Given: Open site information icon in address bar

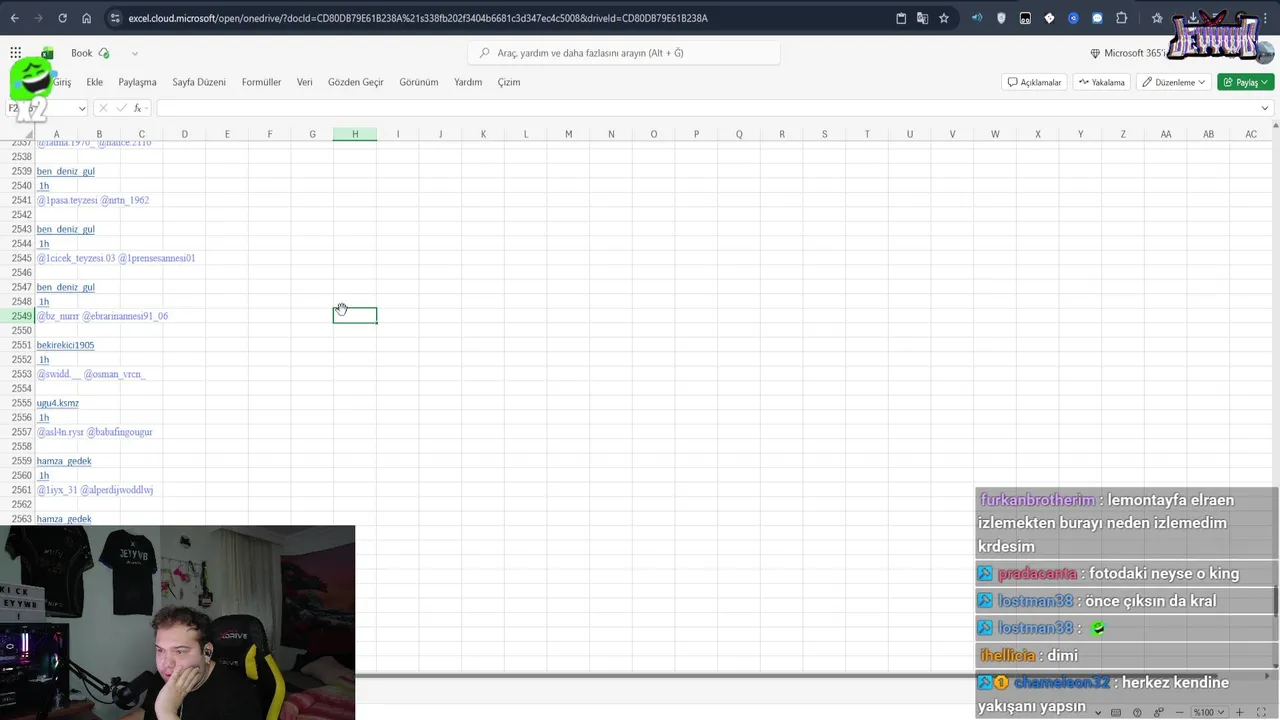Looking at the screenshot, I should point(115,18).
